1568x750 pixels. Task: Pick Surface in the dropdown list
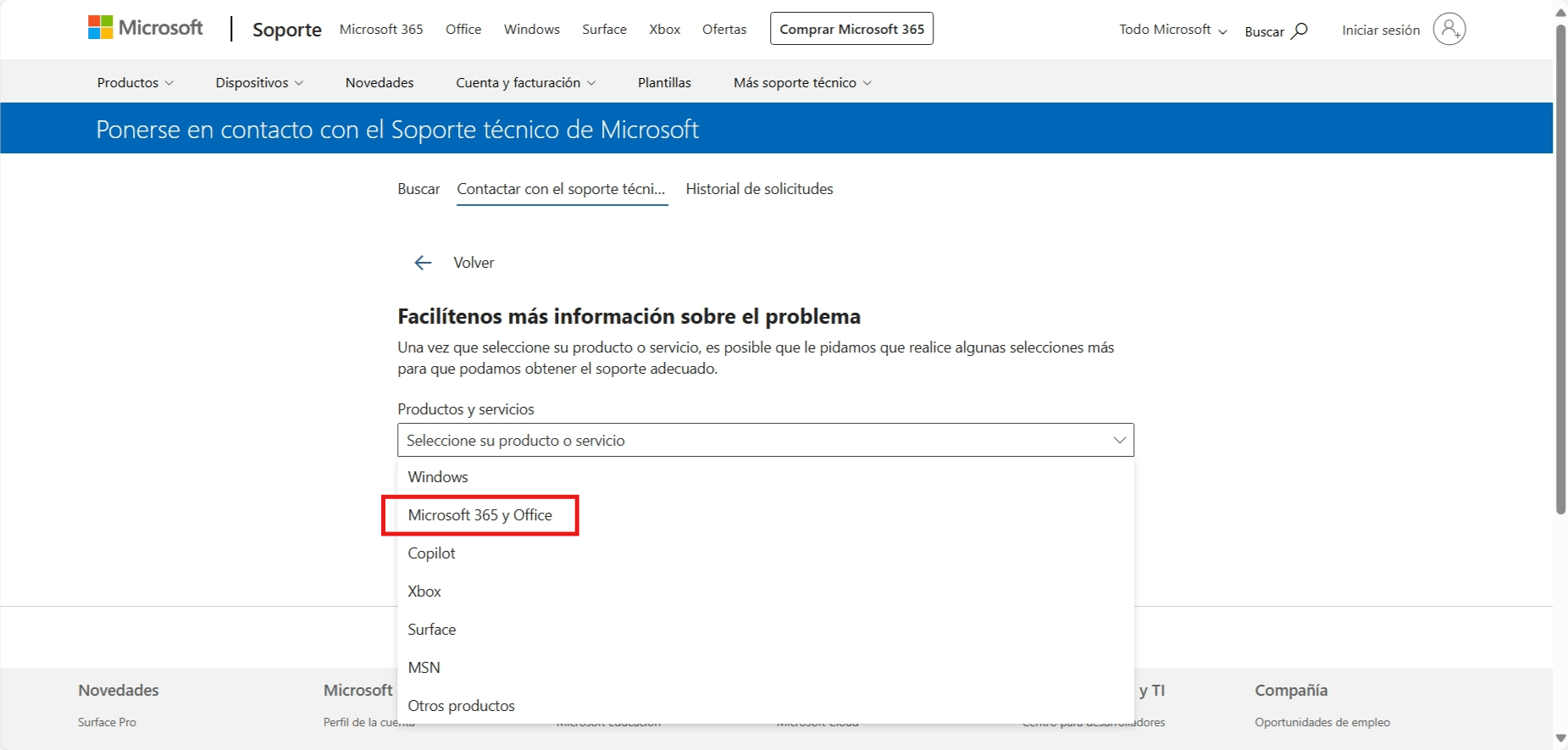coord(766,630)
